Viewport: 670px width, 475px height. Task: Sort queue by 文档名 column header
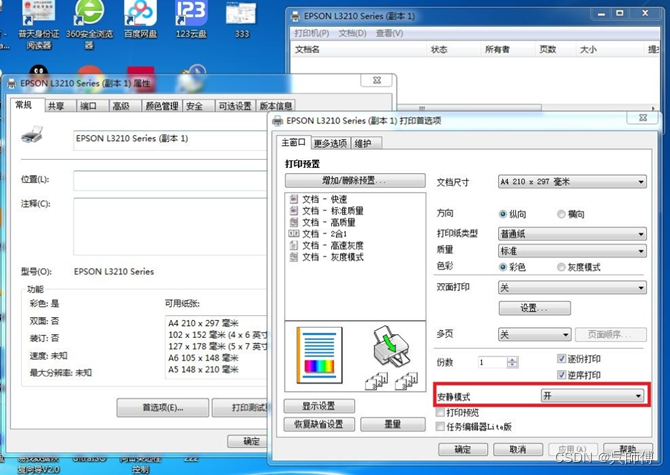[x=359, y=50]
